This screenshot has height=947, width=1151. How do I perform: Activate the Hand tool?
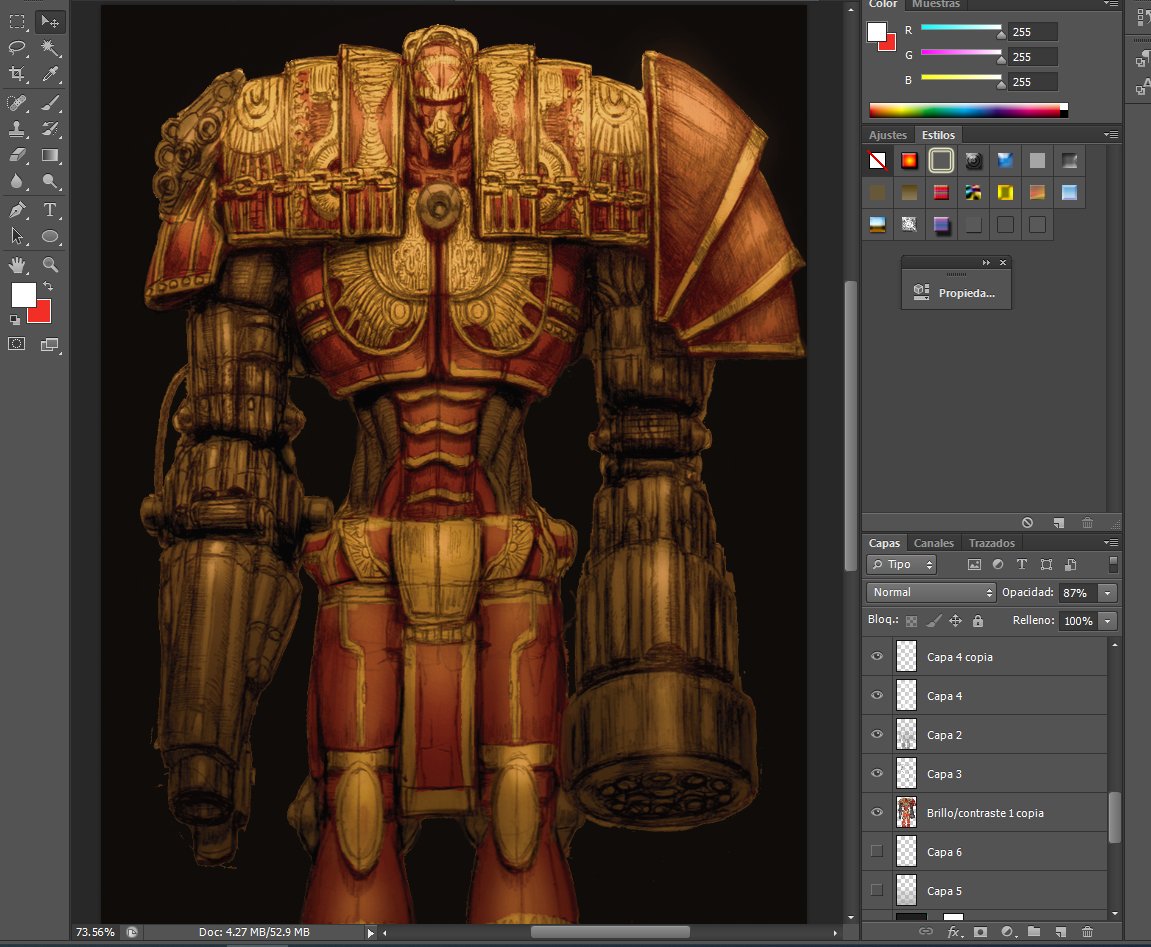tap(18, 264)
